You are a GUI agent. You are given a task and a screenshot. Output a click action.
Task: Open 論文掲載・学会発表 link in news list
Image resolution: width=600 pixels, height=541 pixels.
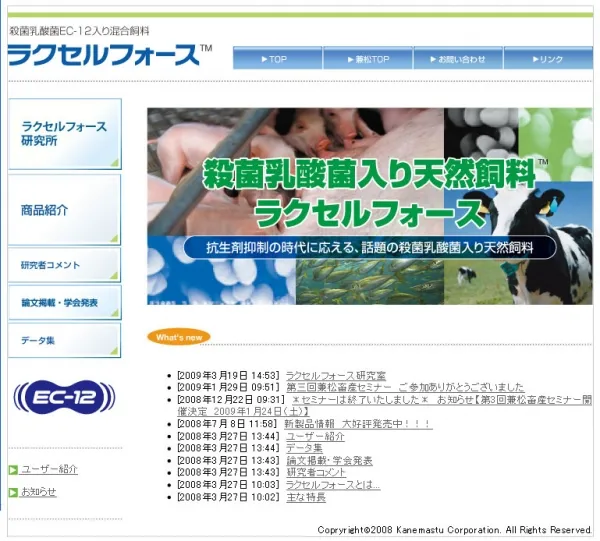(x=329, y=461)
